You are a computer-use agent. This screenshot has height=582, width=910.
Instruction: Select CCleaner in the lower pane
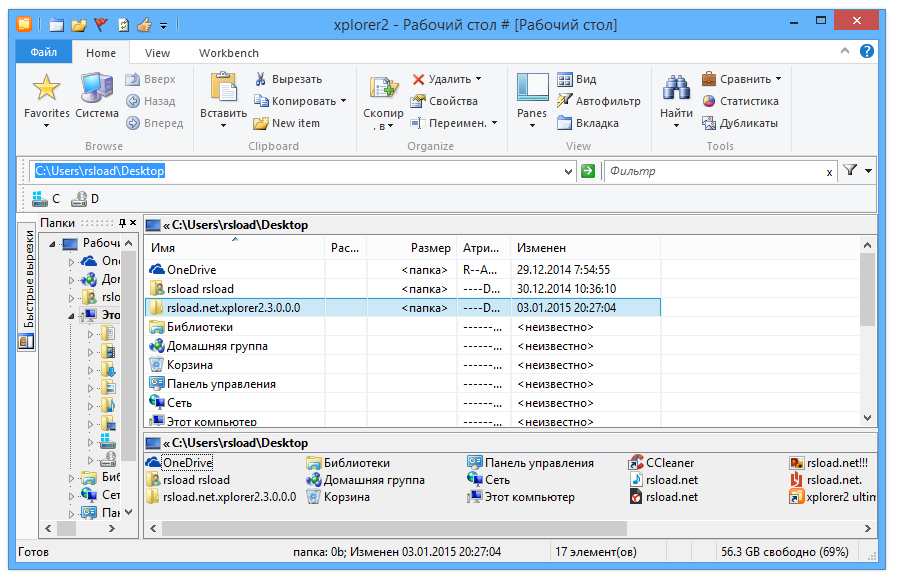pos(662,463)
